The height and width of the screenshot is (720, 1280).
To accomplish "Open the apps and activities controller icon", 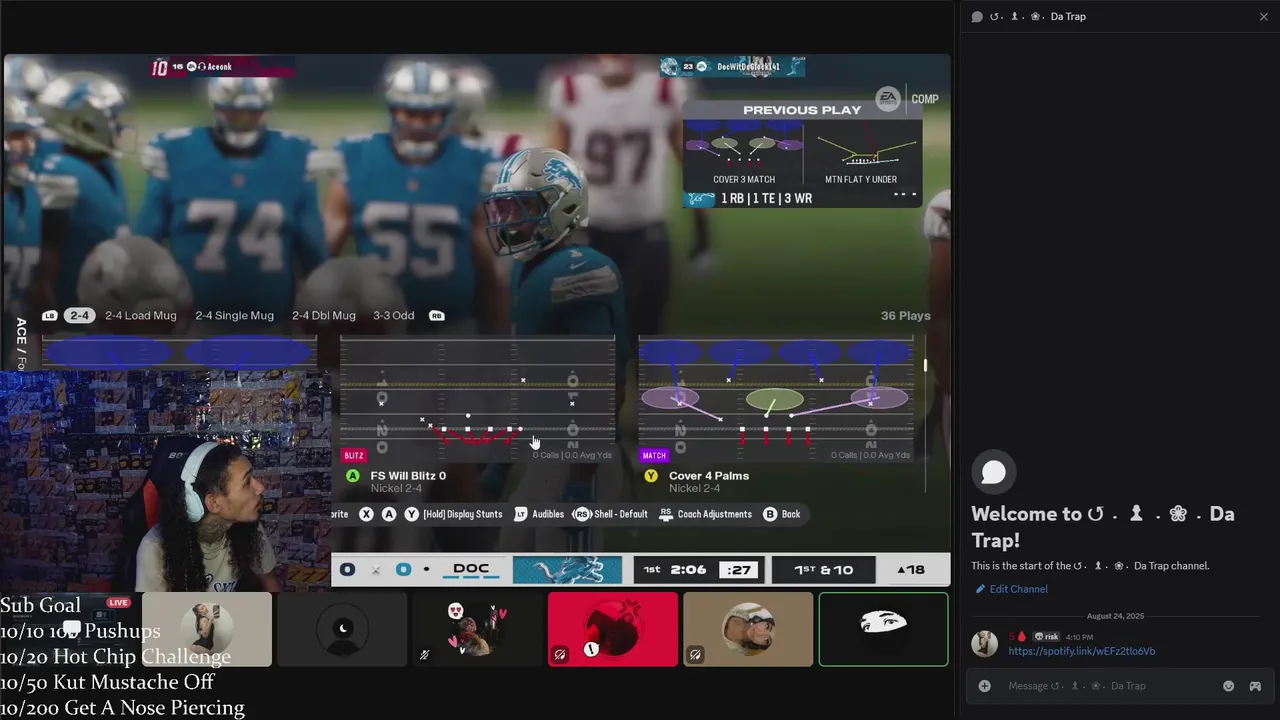I will 1255,686.
